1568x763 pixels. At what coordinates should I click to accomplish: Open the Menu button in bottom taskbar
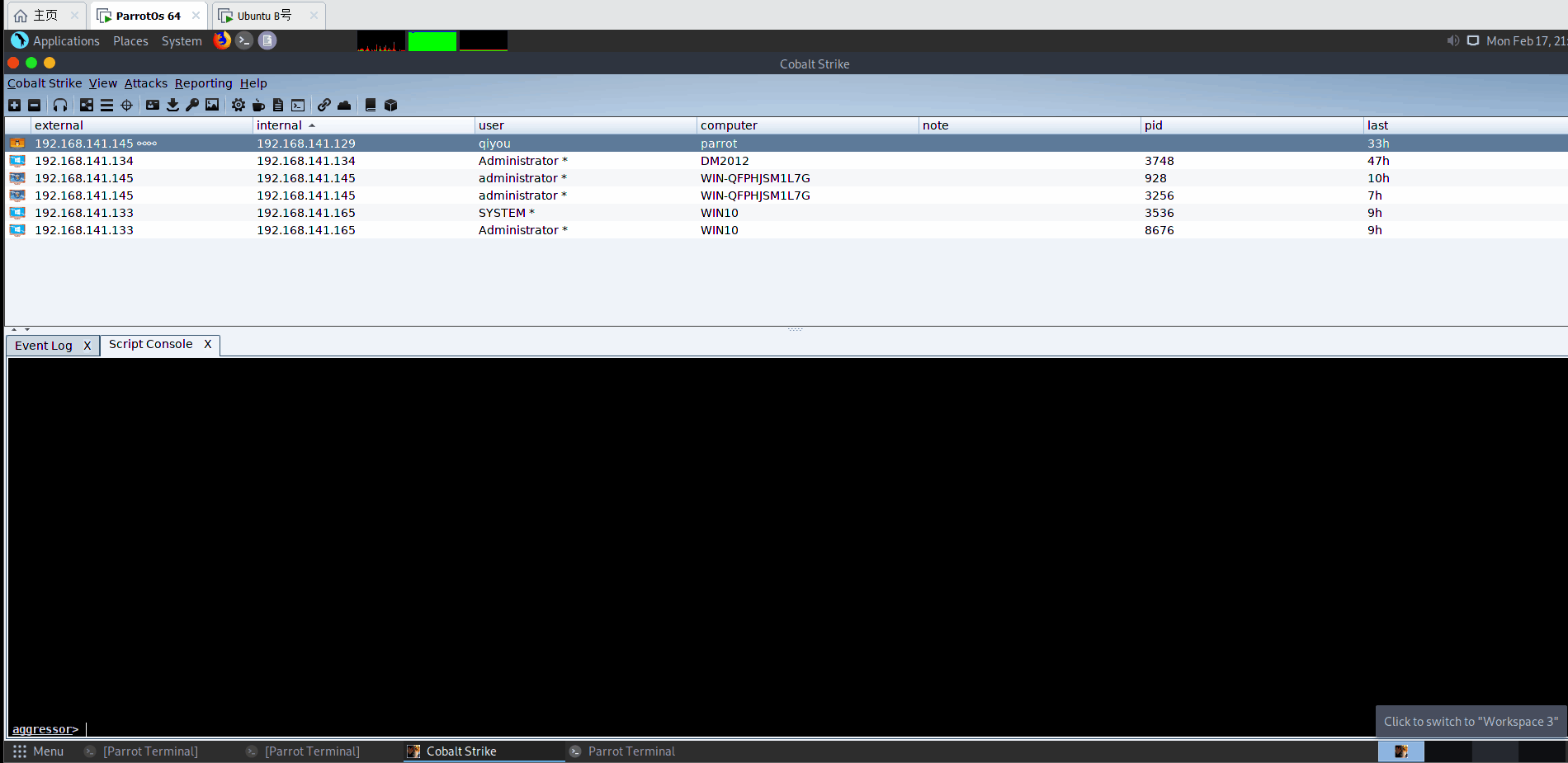(39, 751)
